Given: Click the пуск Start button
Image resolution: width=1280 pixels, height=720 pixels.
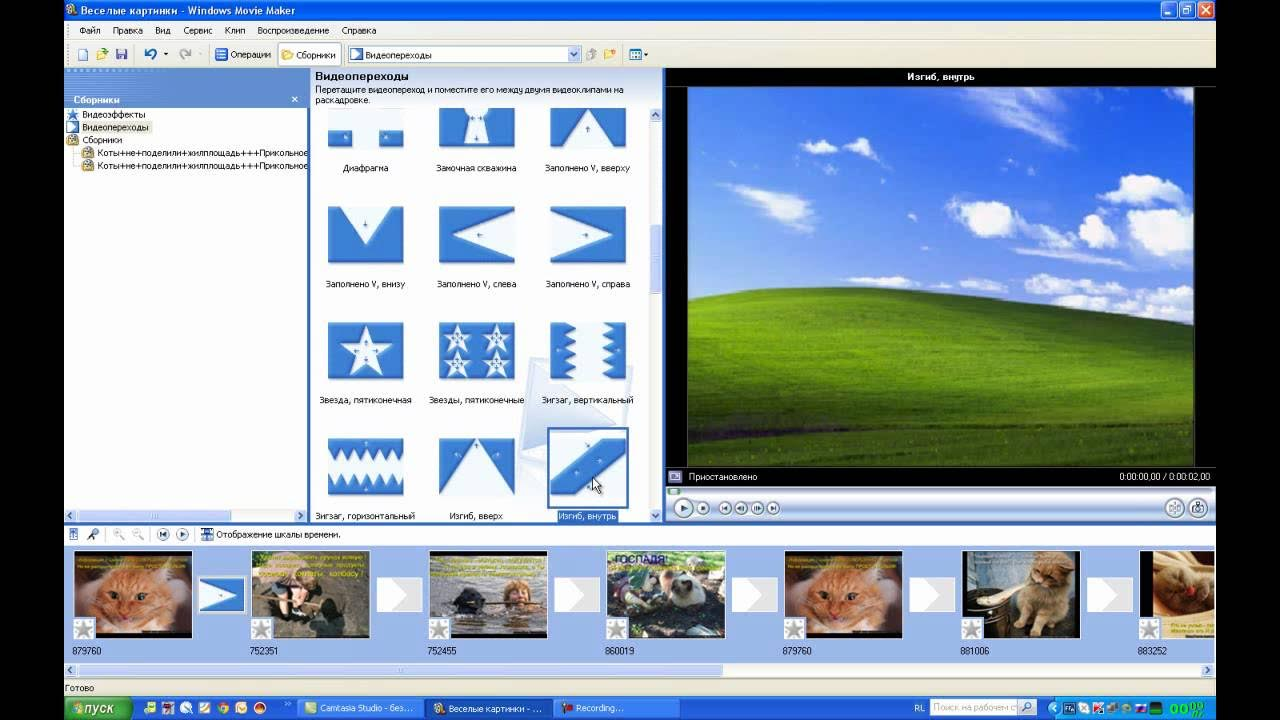Looking at the screenshot, I should coord(96,708).
